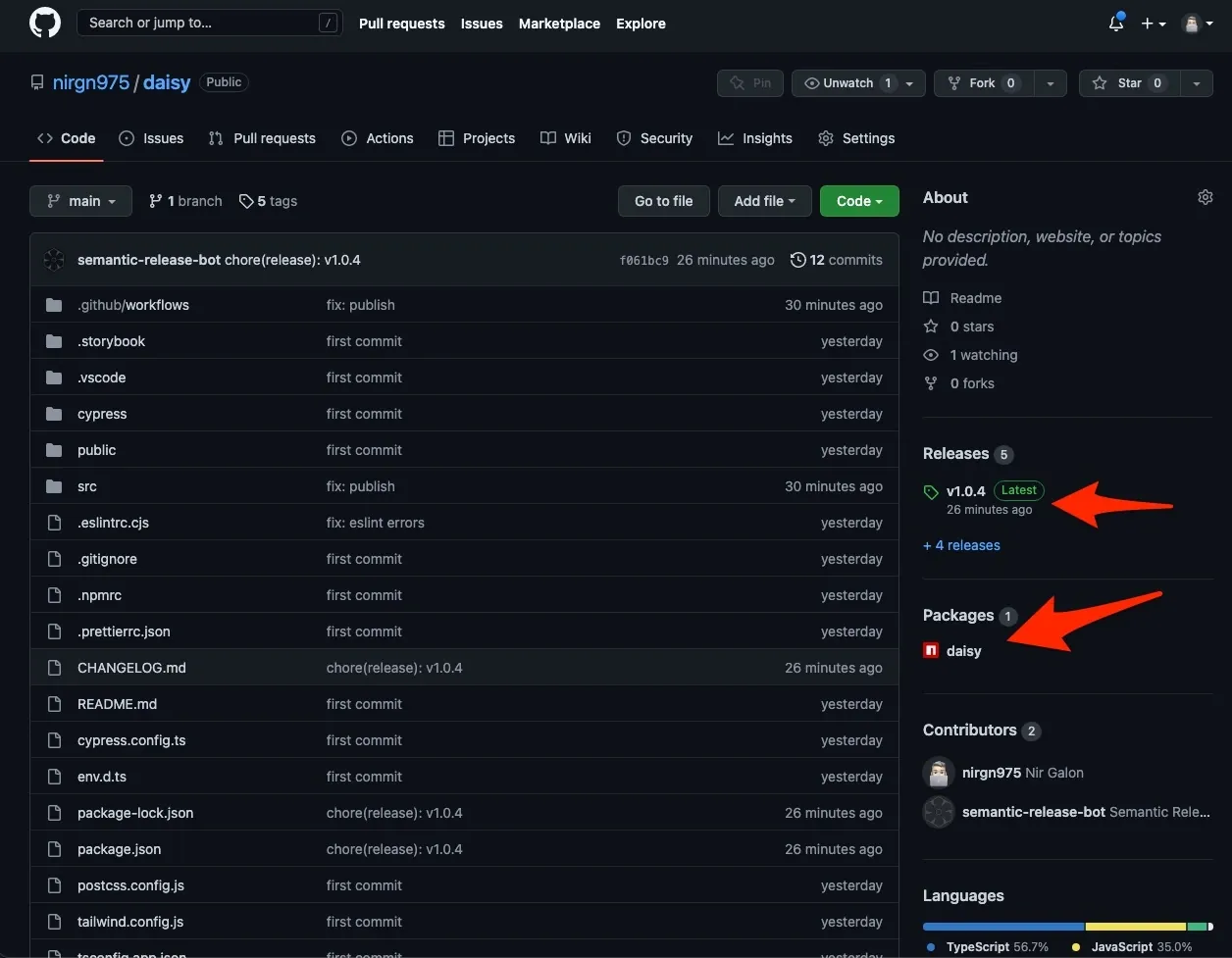
Task: Click the search or jump to field
Action: click(x=209, y=22)
